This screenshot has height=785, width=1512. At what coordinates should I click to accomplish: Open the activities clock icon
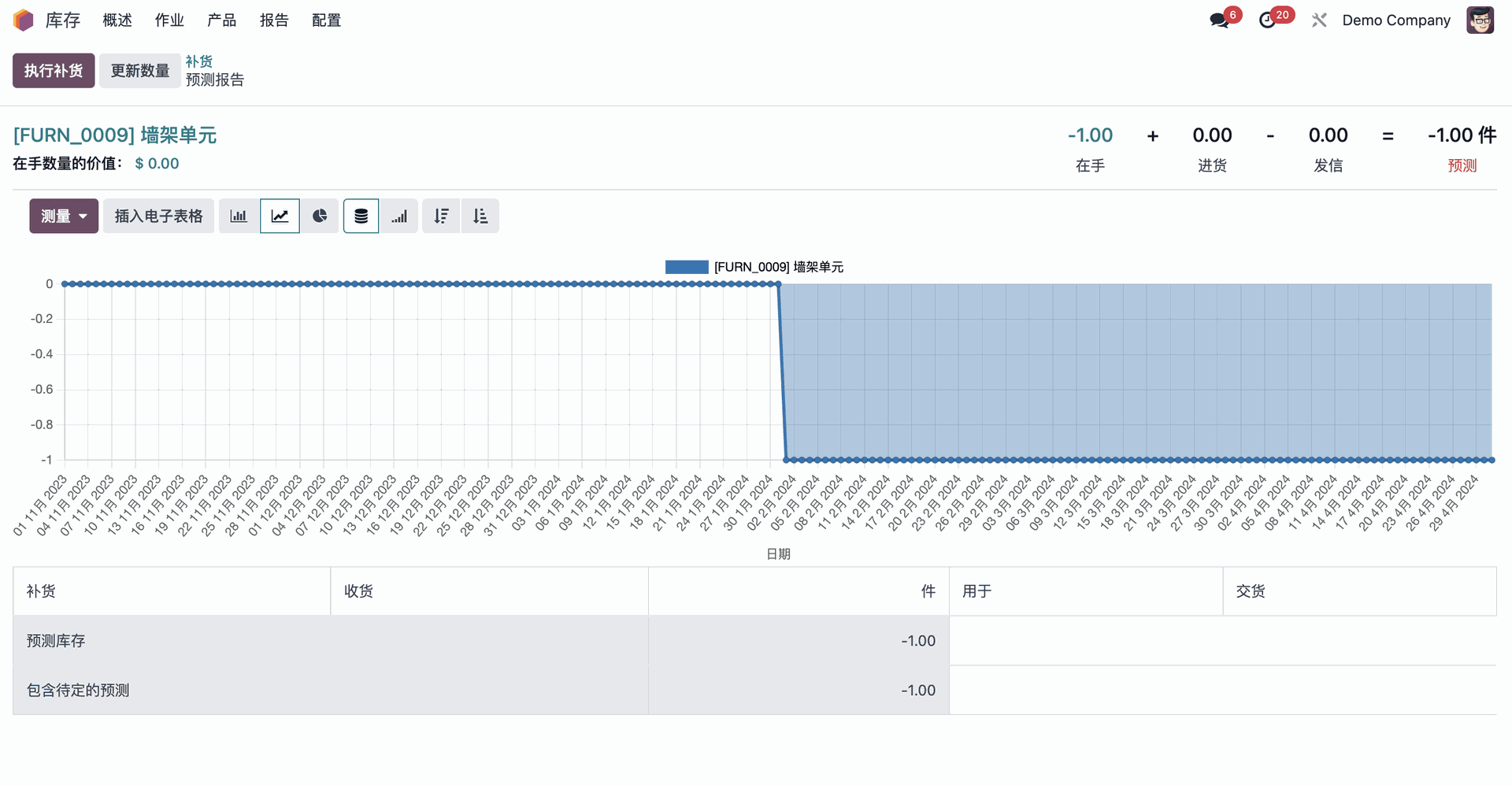1267,20
